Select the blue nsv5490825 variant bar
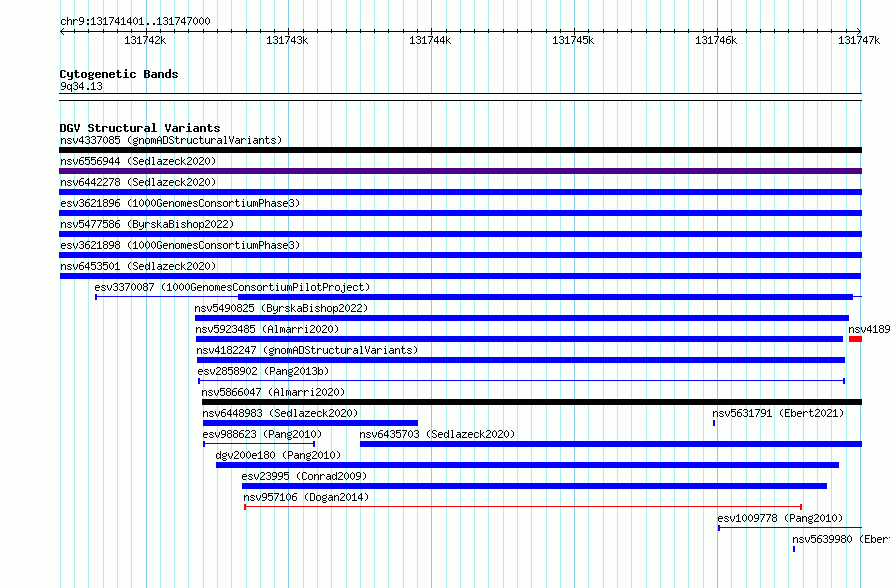The width and height of the screenshot is (890, 588). (522, 318)
